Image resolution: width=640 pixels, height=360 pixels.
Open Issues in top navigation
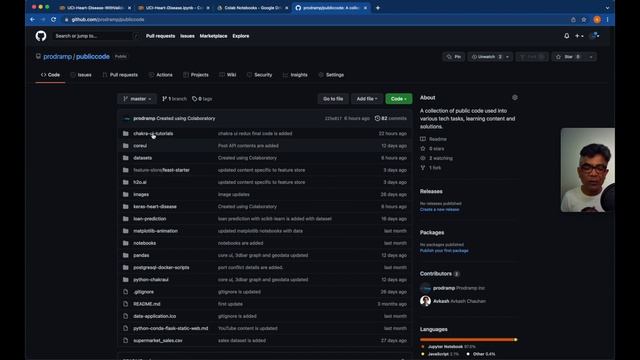coord(187,36)
